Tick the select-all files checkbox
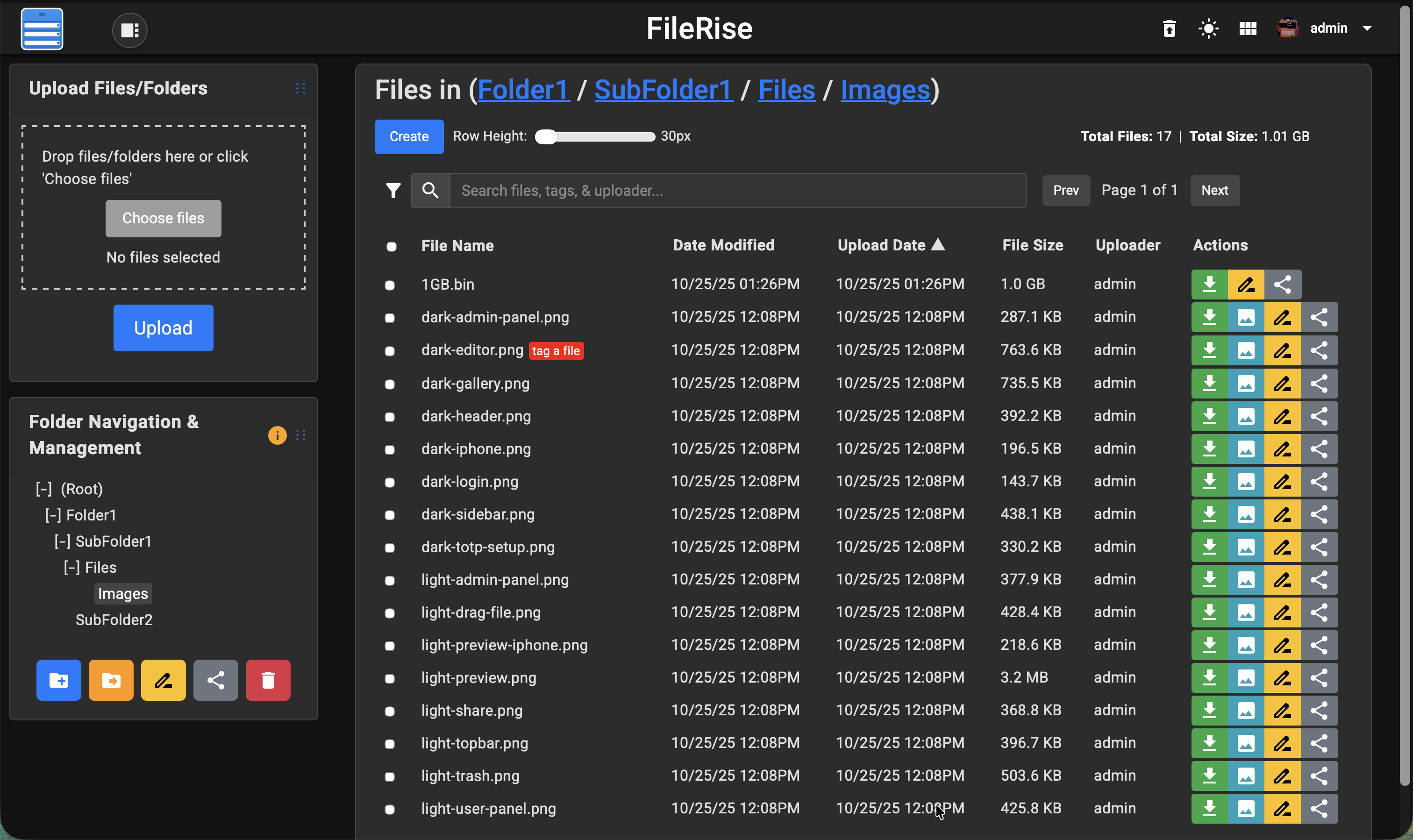Screen dimensions: 1413x840 click(x=391, y=246)
